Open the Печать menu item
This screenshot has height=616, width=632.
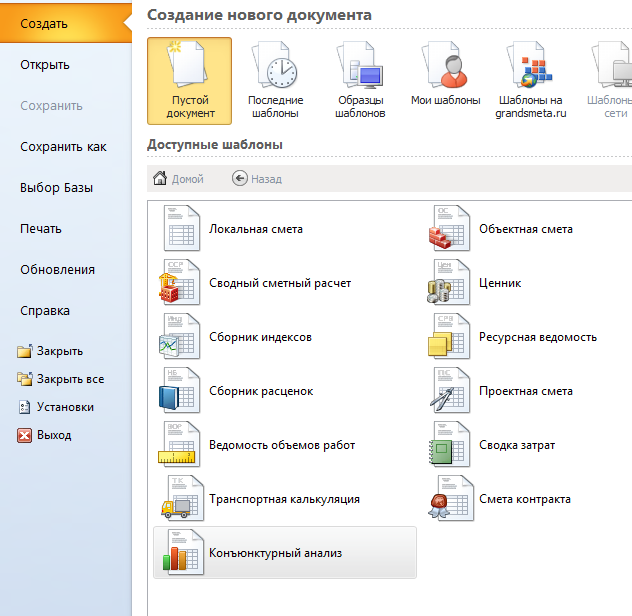coord(66,229)
